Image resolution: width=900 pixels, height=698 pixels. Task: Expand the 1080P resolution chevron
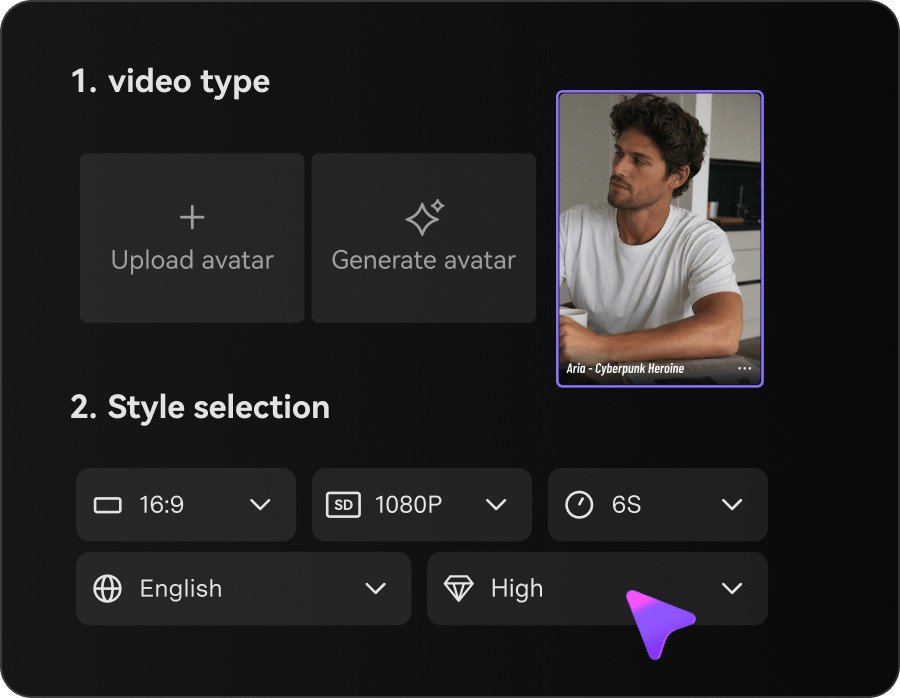click(x=496, y=505)
